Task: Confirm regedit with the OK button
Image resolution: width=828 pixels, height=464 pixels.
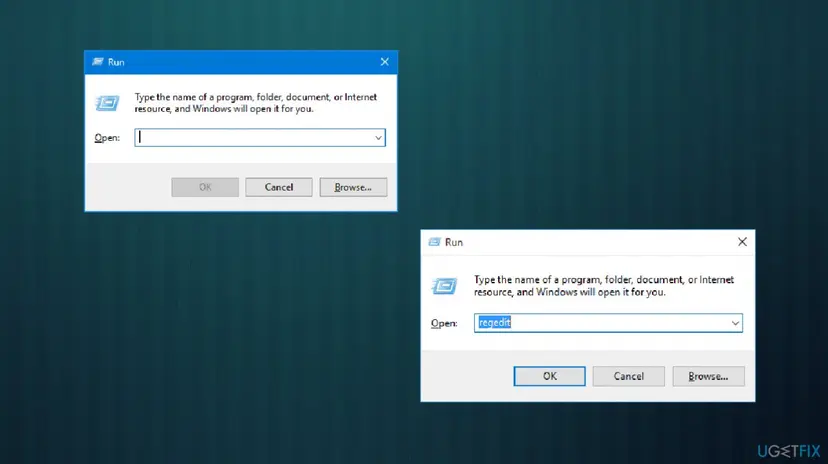Action: point(549,376)
